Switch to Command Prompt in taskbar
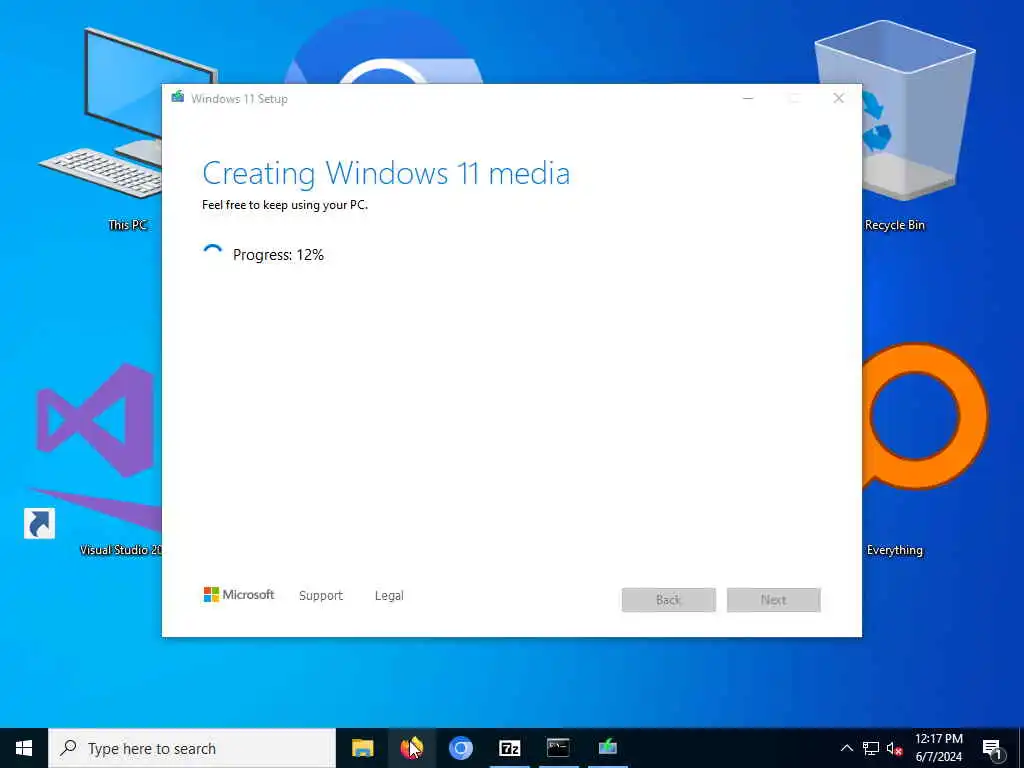This screenshot has width=1024, height=768. pos(558,748)
